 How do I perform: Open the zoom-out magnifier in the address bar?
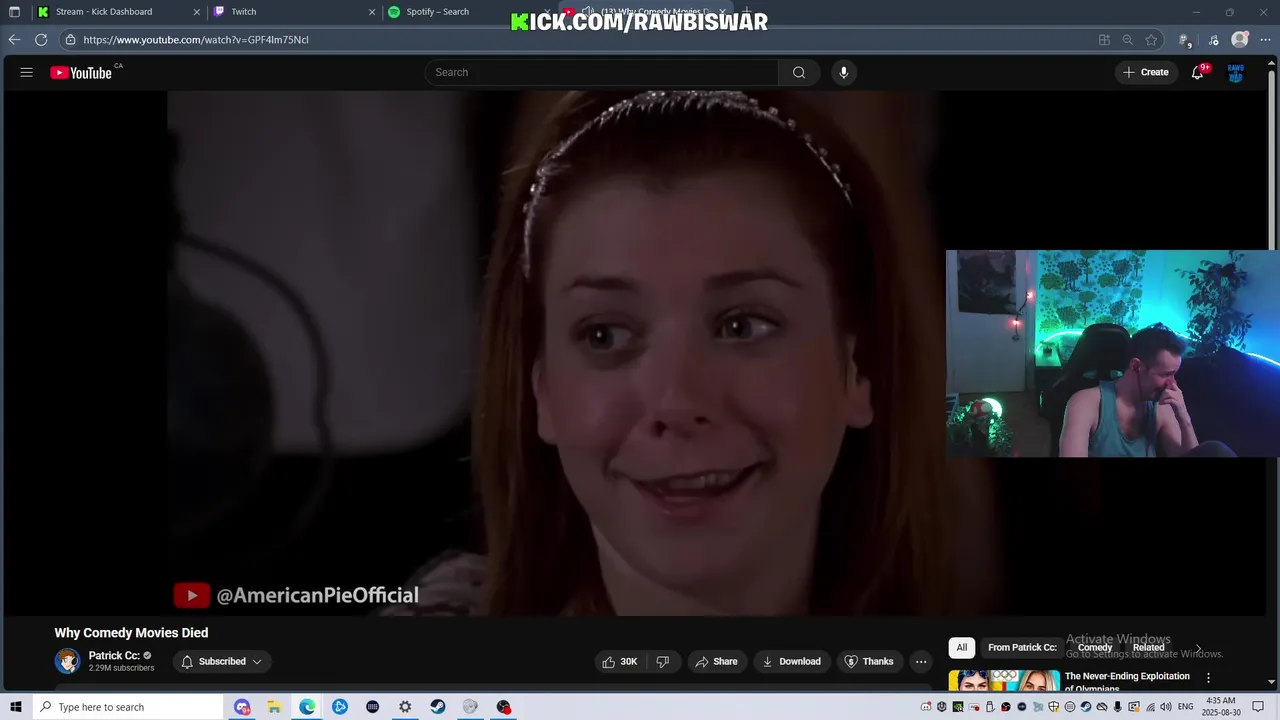[x=1128, y=40]
